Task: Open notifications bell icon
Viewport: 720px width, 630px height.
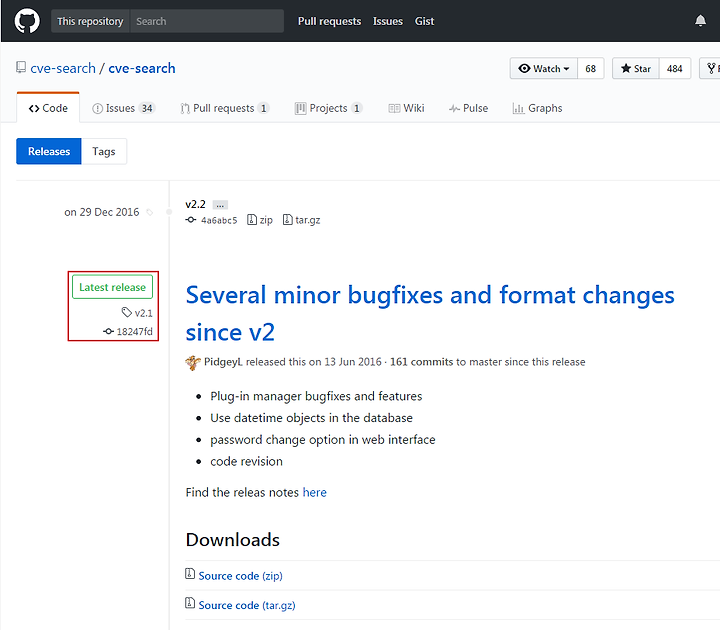Action: click(x=700, y=21)
